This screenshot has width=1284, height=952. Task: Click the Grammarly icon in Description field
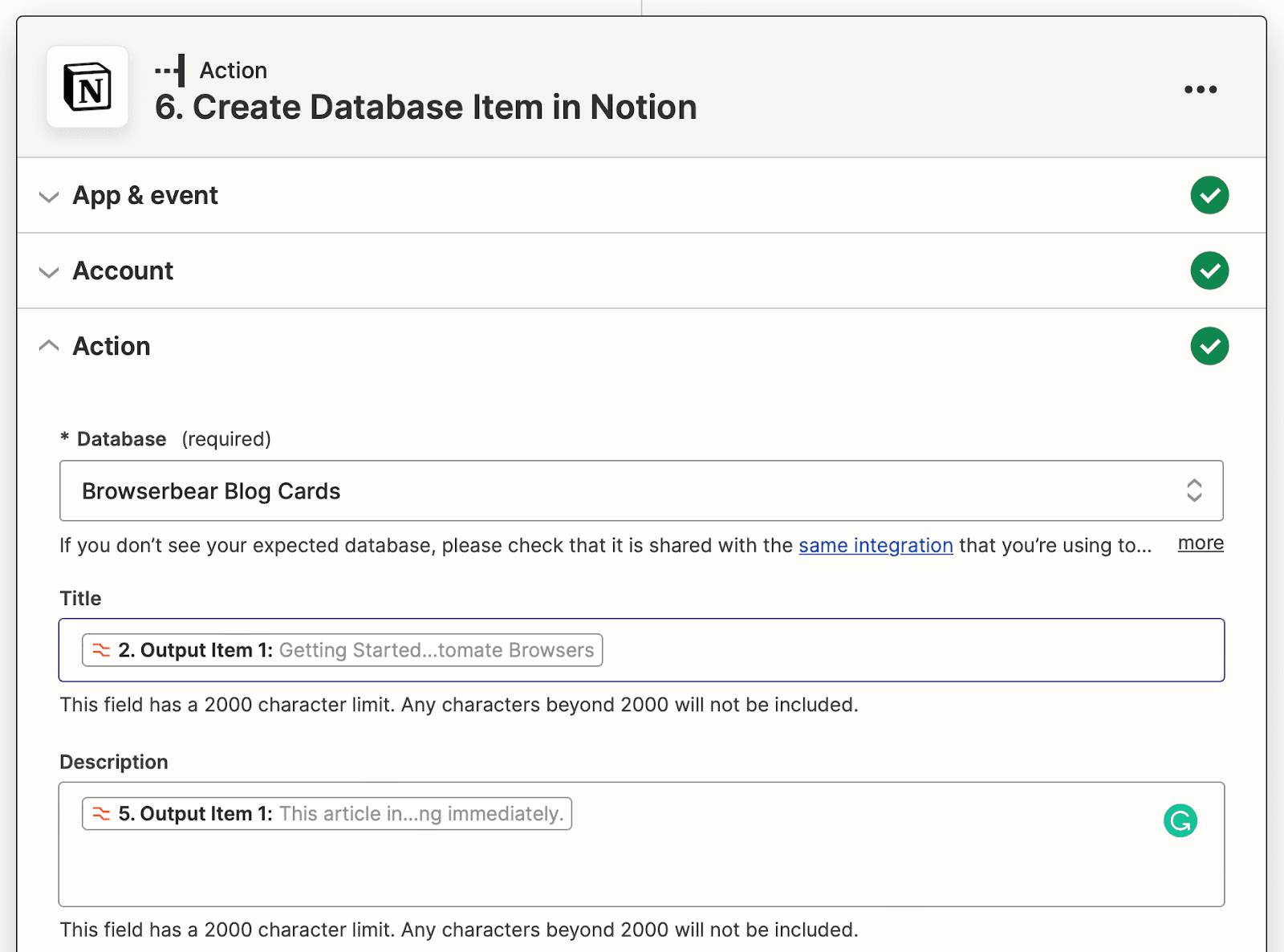[1180, 820]
